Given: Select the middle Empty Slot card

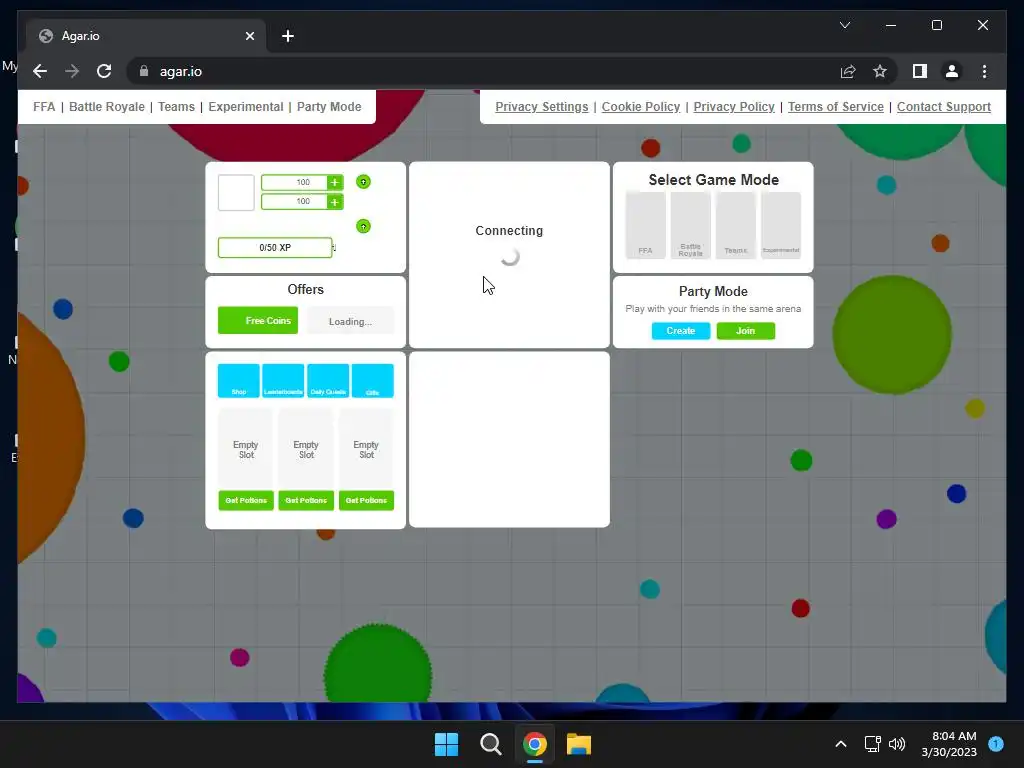Looking at the screenshot, I should [x=306, y=449].
